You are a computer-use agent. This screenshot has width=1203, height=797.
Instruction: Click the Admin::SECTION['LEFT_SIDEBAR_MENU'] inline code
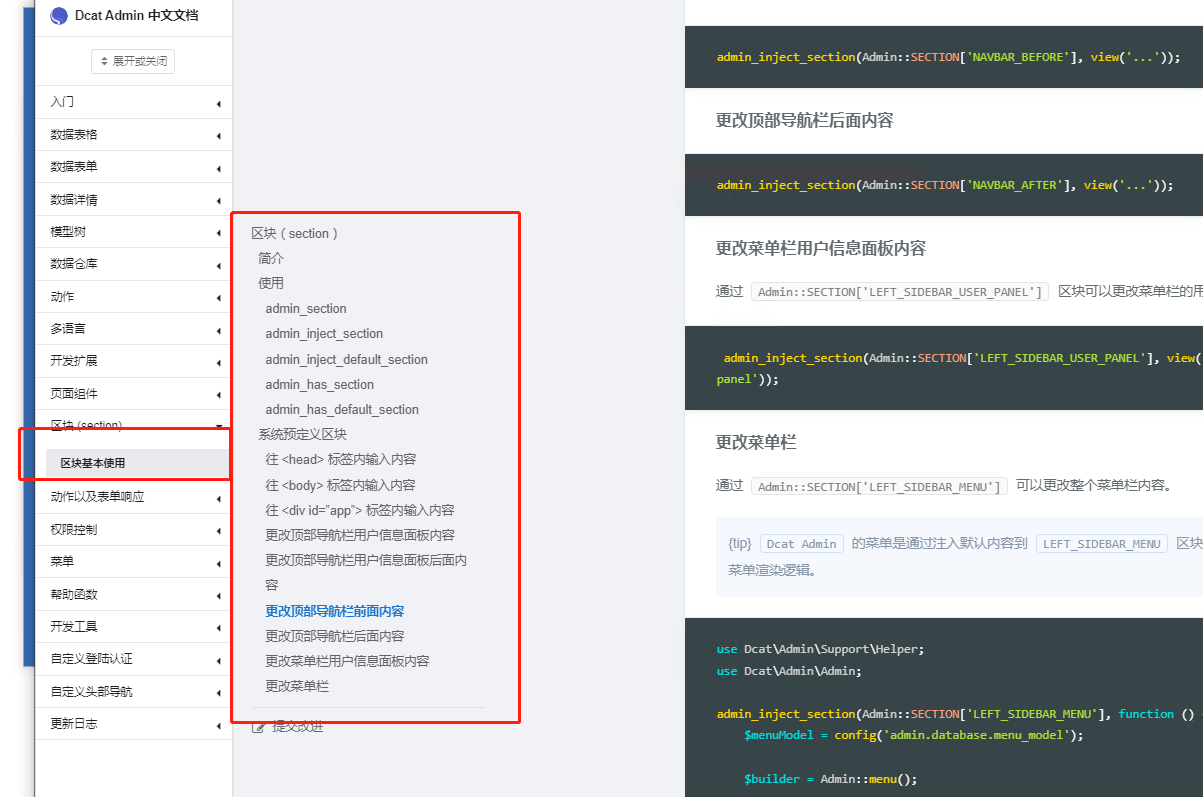point(880,486)
